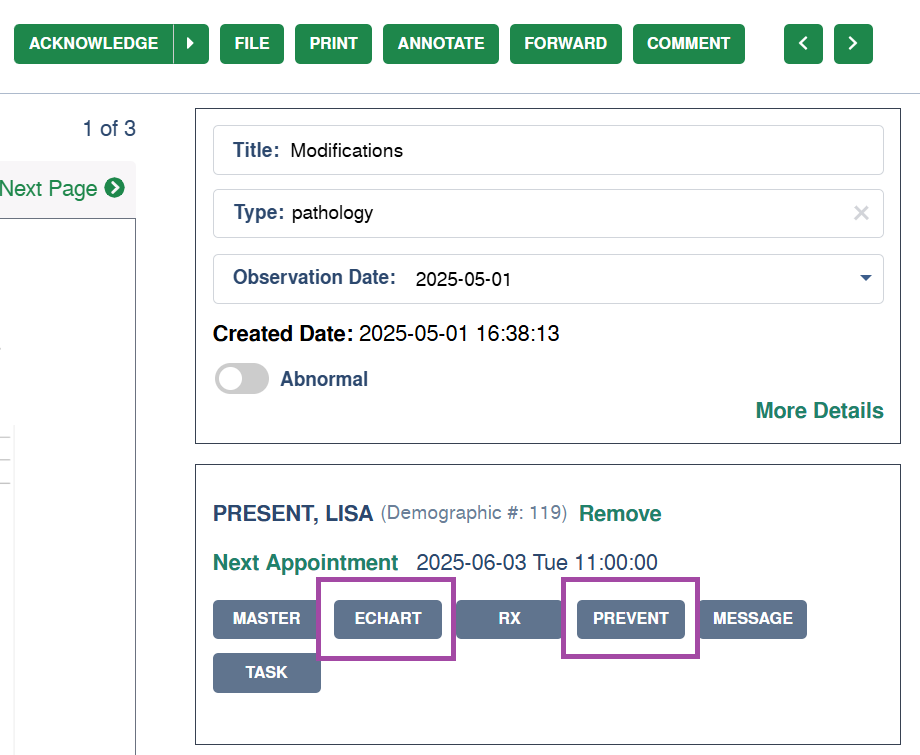Open the Annotate tool
The image size is (920, 755).
(441, 43)
